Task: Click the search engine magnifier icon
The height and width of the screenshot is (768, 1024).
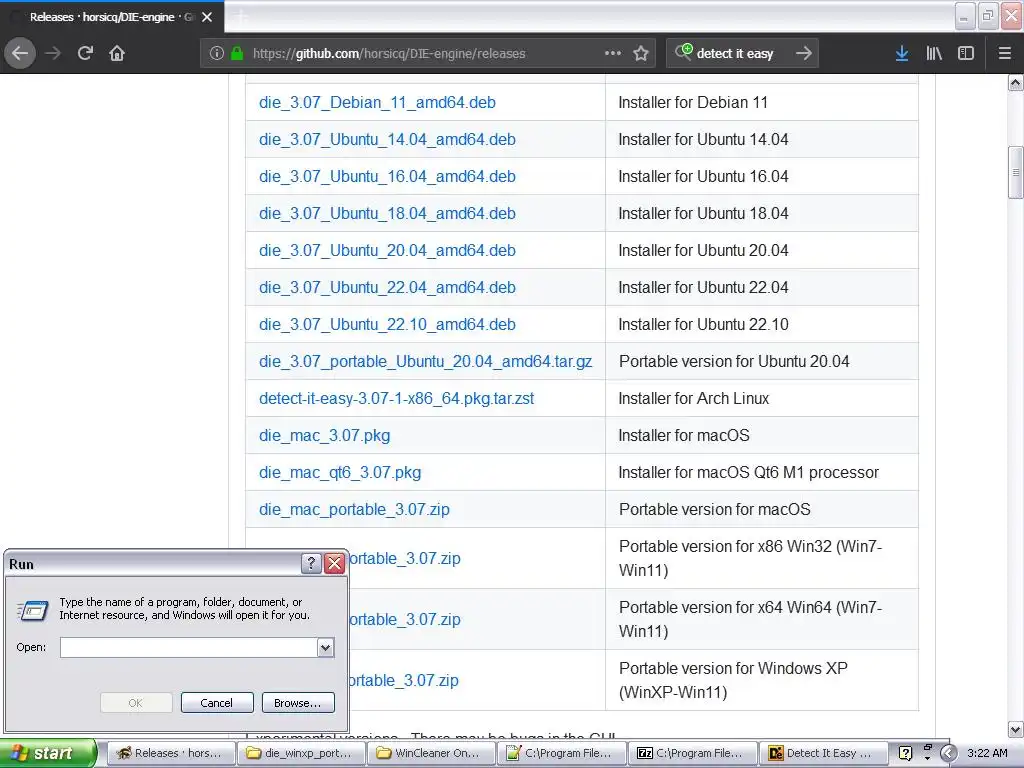Action: click(684, 52)
